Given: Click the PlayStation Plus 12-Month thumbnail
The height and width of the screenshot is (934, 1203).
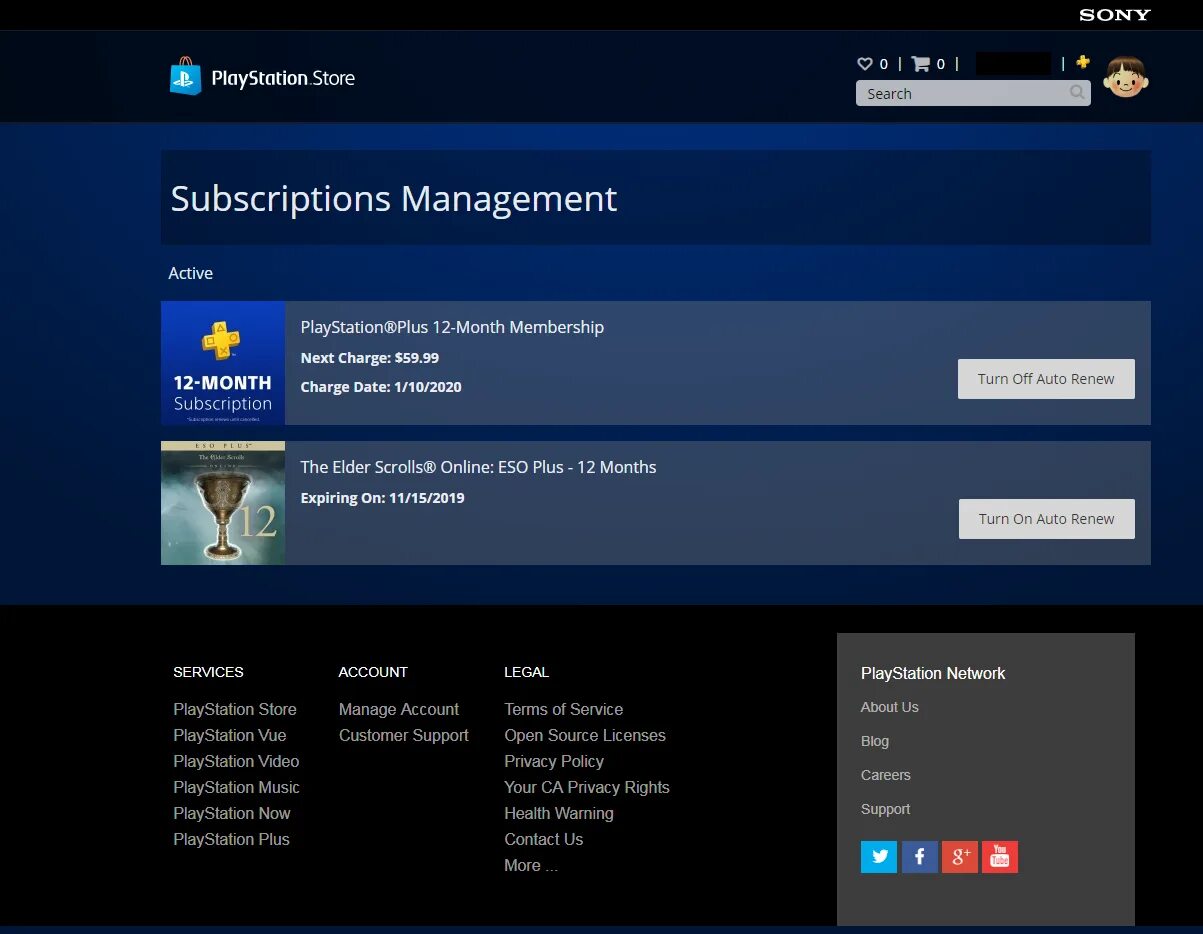Looking at the screenshot, I should pos(223,363).
